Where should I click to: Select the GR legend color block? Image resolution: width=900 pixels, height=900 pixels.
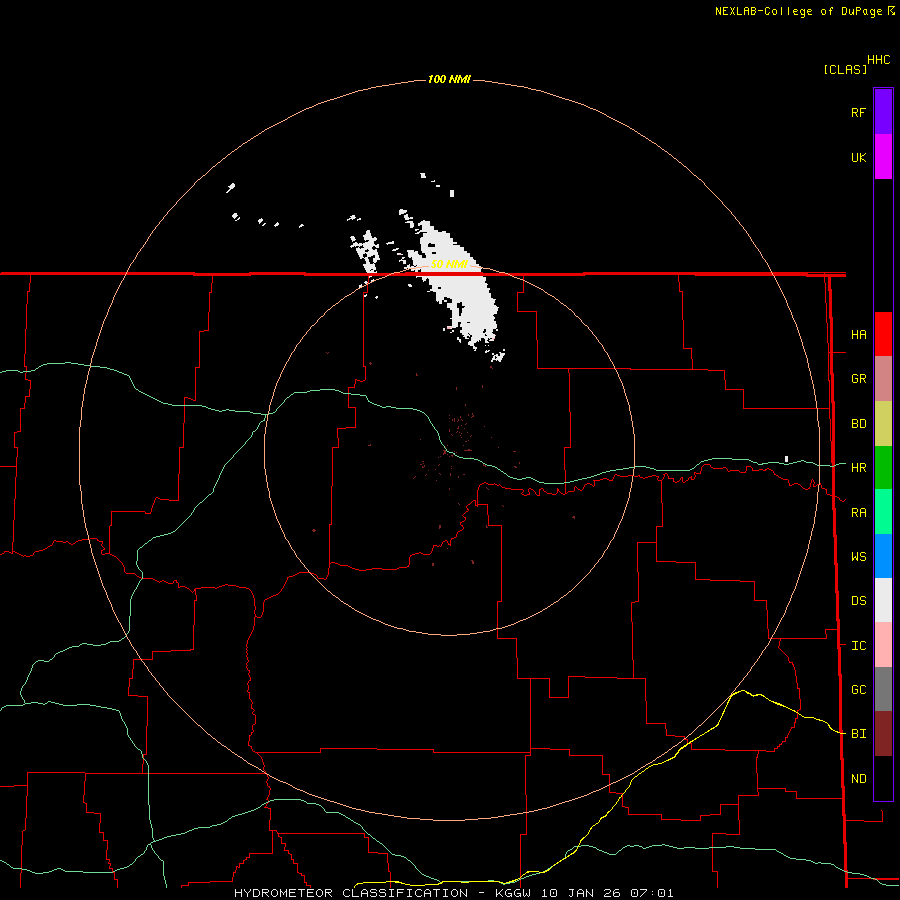pos(883,379)
